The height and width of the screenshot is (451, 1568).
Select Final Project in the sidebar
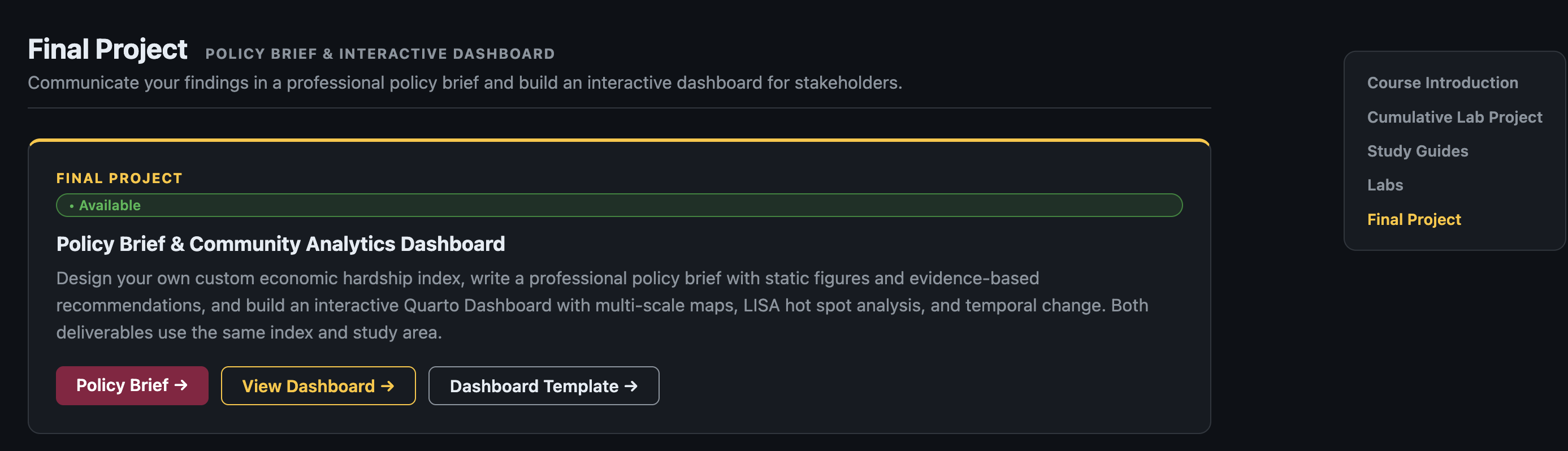tap(1413, 219)
